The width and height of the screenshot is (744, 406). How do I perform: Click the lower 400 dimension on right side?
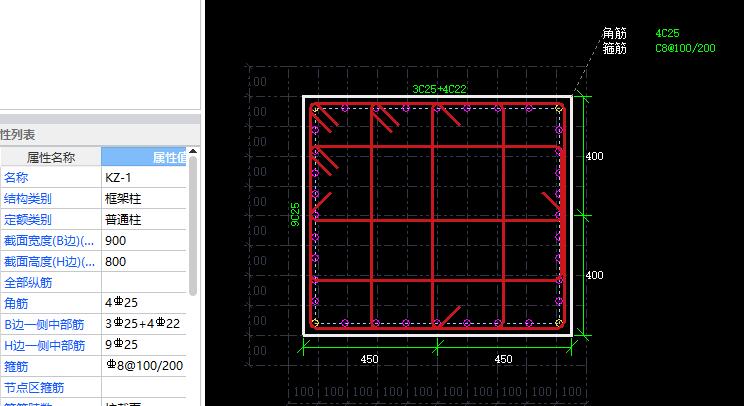coord(595,275)
